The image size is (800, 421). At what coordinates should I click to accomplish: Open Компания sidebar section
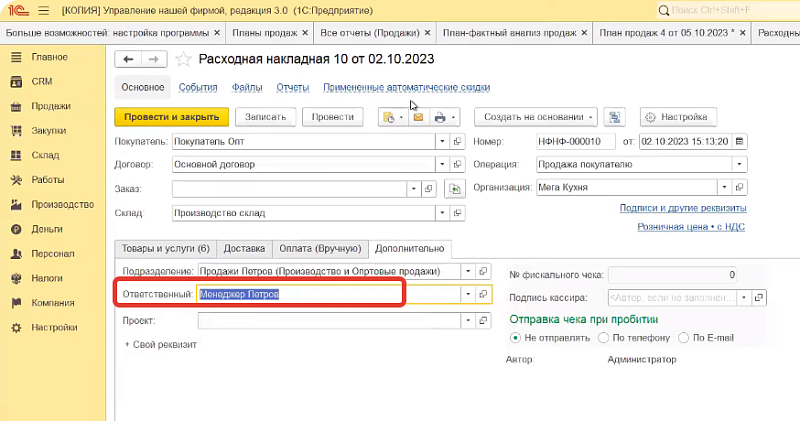coord(53,303)
